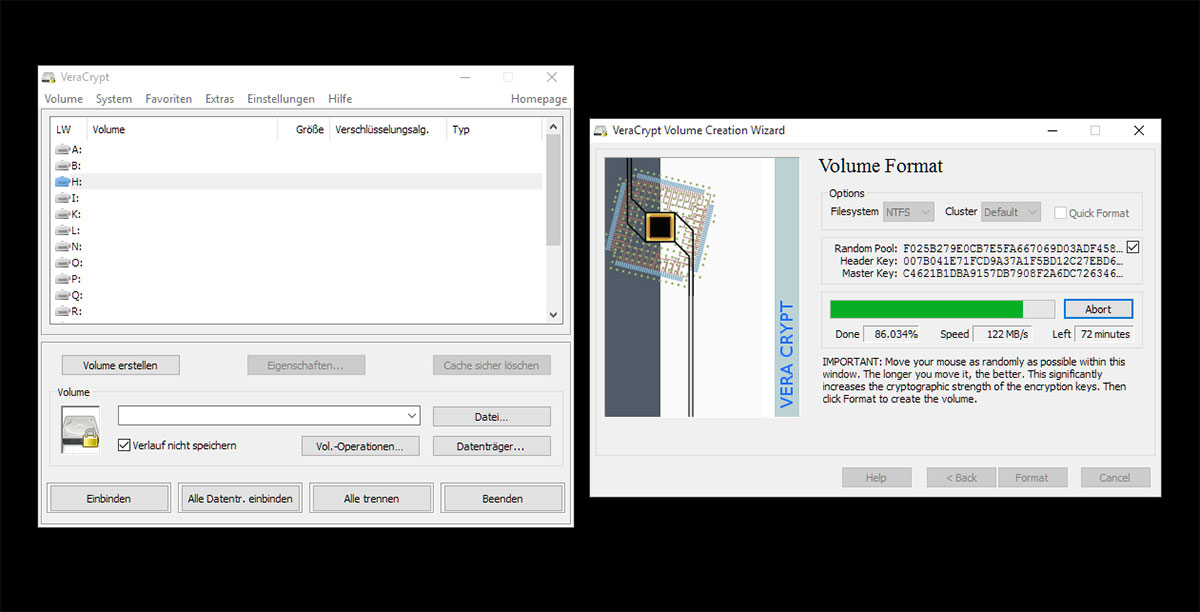Click the wizard Cancel button

1114,477
